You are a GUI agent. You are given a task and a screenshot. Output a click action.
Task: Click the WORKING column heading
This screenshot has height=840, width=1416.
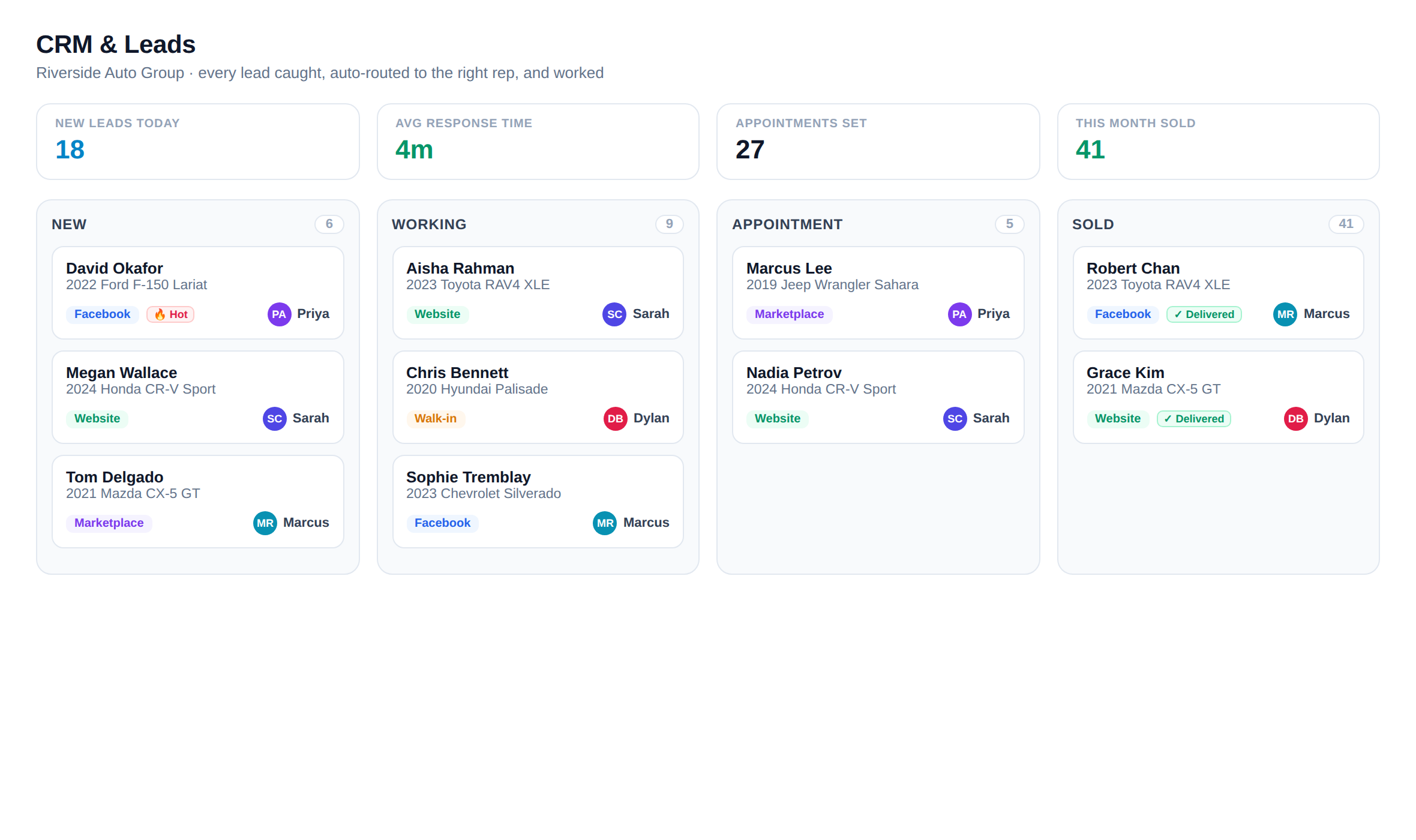pos(429,224)
